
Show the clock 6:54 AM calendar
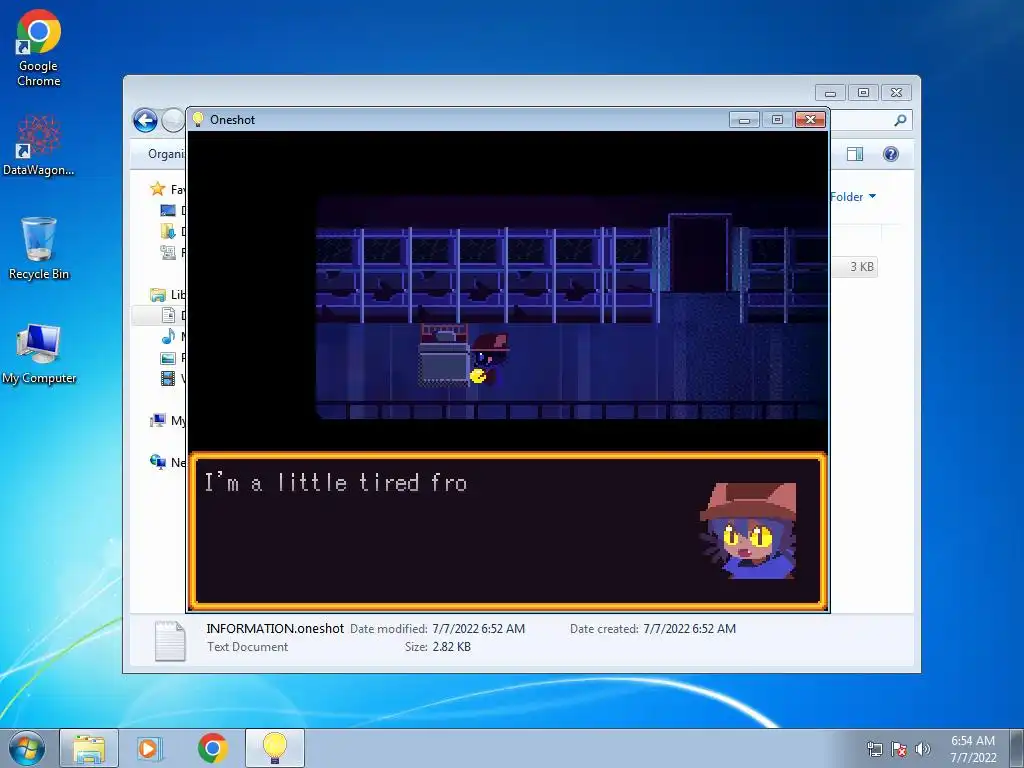click(972, 748)
